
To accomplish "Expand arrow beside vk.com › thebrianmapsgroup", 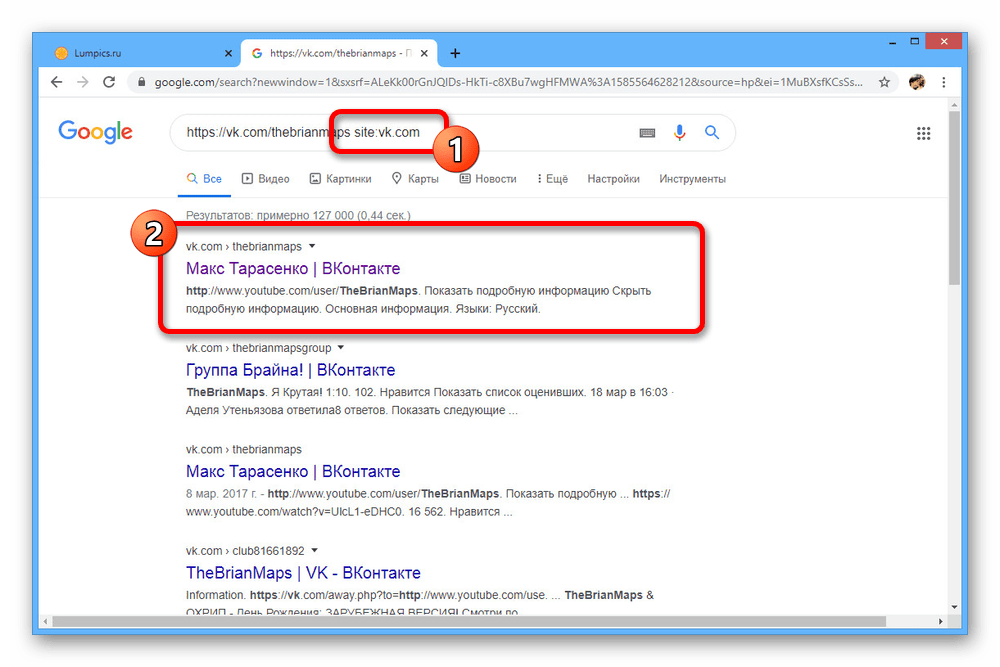I will pyautogui.click(x=341, y=348).
